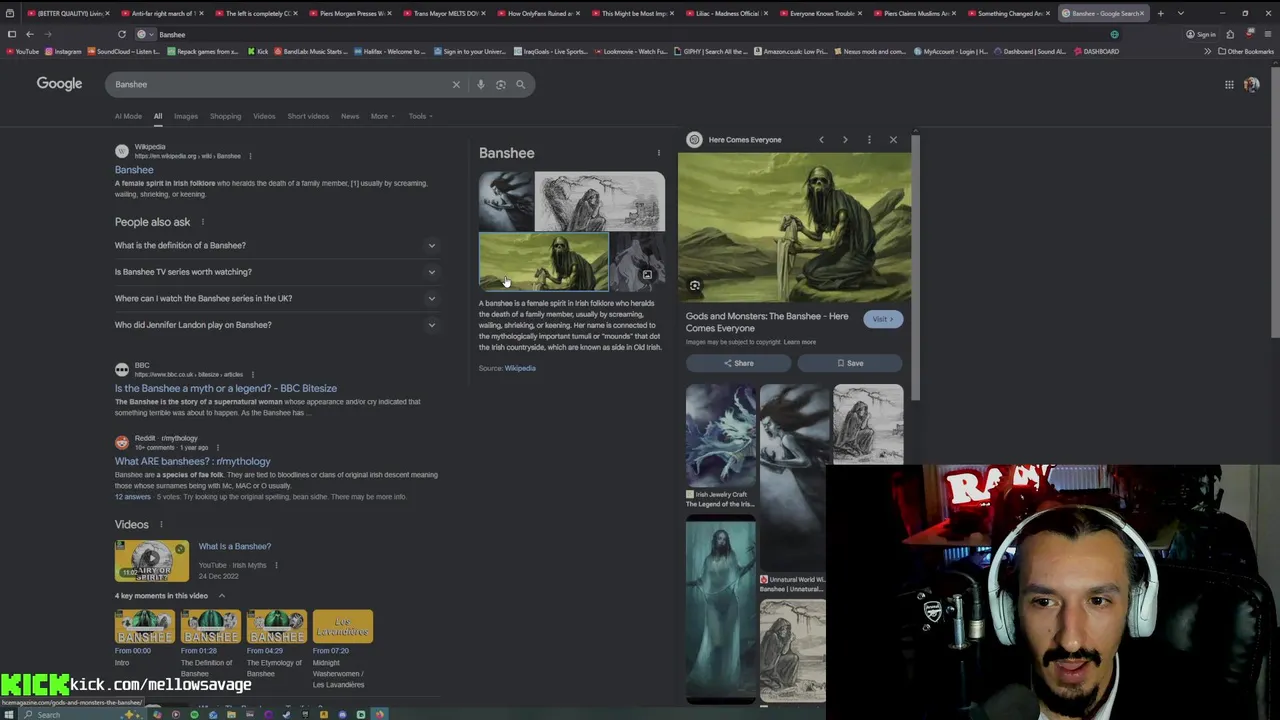
Task: Open the list all tabs dropdown
Action: [1180, 13]
